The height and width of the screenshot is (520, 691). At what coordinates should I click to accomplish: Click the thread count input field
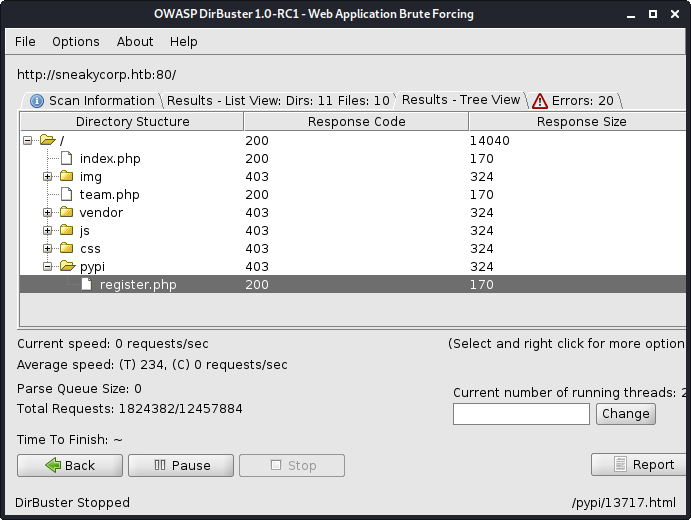[521, 414]
